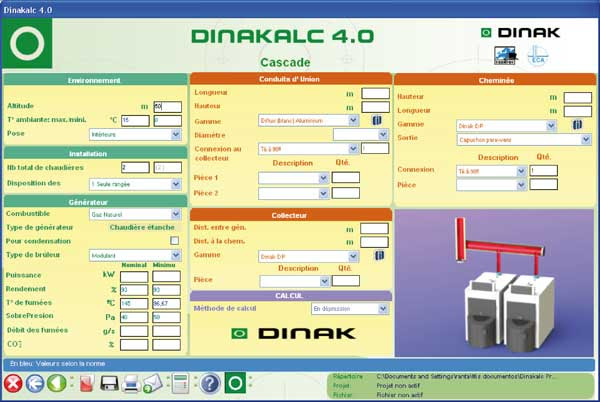Screen dimensions: 600x402
Task: Click the Débit des fumées Nominal field
Action: coord(134,331)
